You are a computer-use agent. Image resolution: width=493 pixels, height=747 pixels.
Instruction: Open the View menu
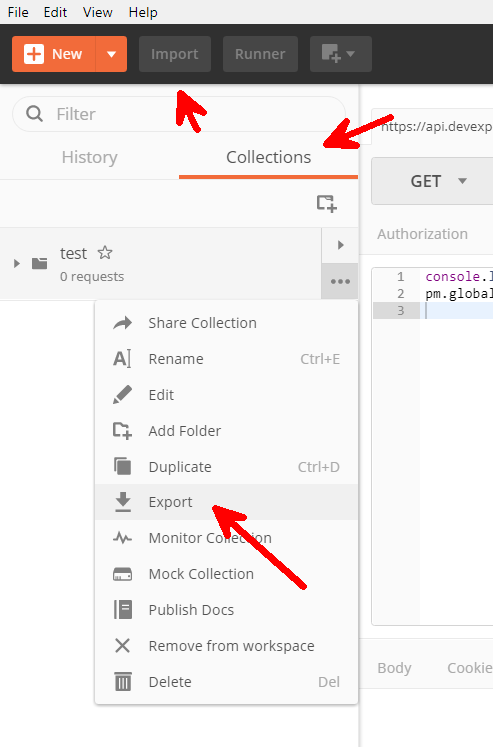[x=98, y=12]
